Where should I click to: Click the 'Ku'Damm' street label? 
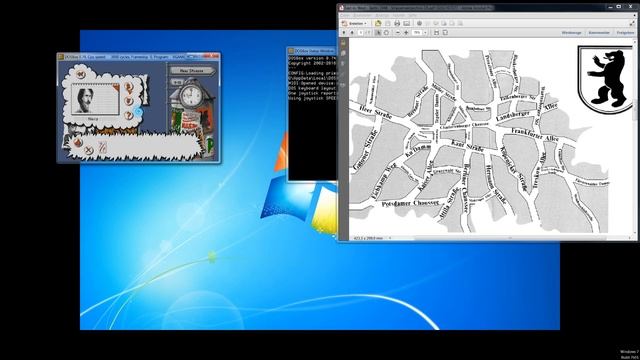click(x=418, y=150)
